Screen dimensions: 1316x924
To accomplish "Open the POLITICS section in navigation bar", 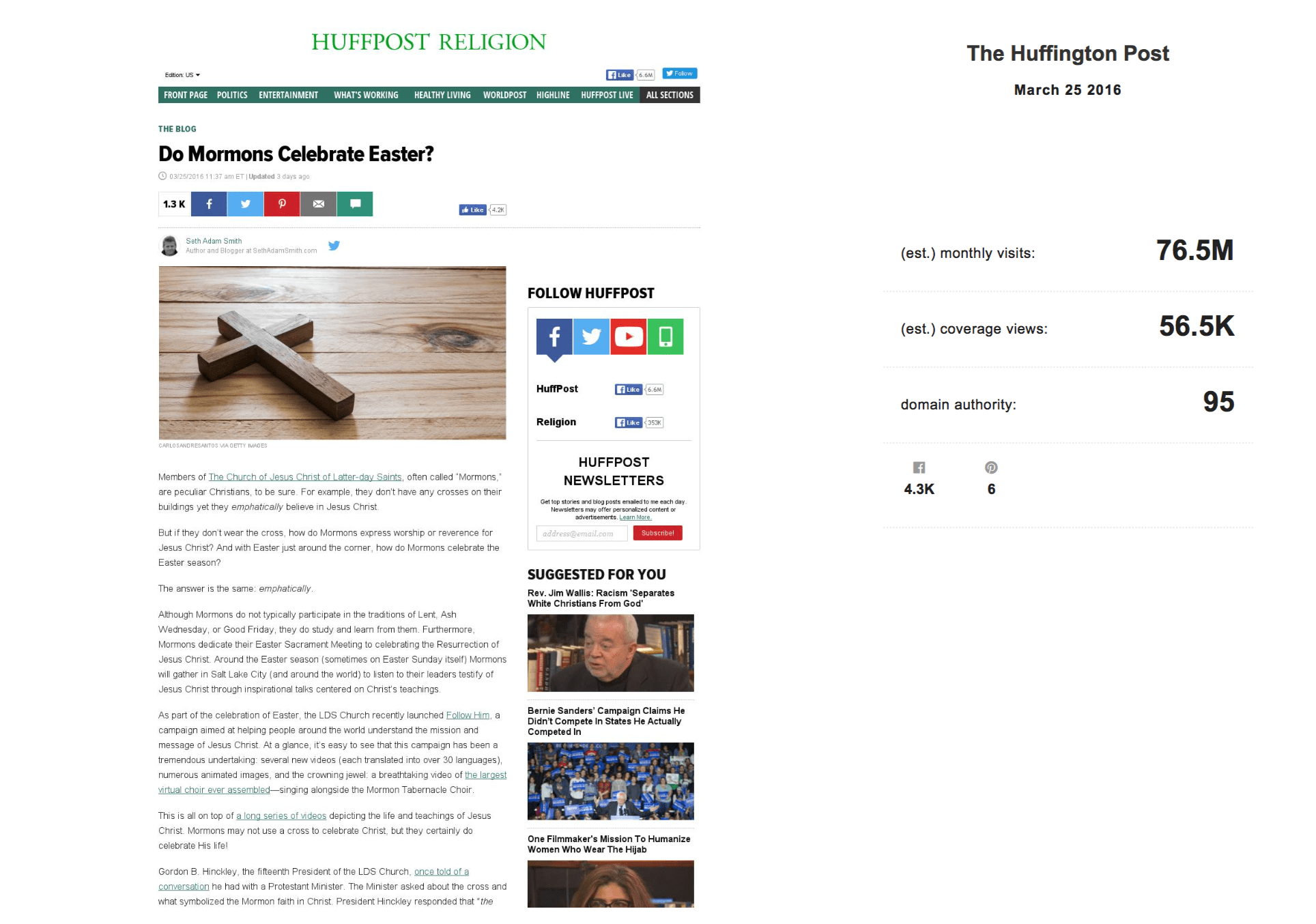I will (x=232, y=95).
